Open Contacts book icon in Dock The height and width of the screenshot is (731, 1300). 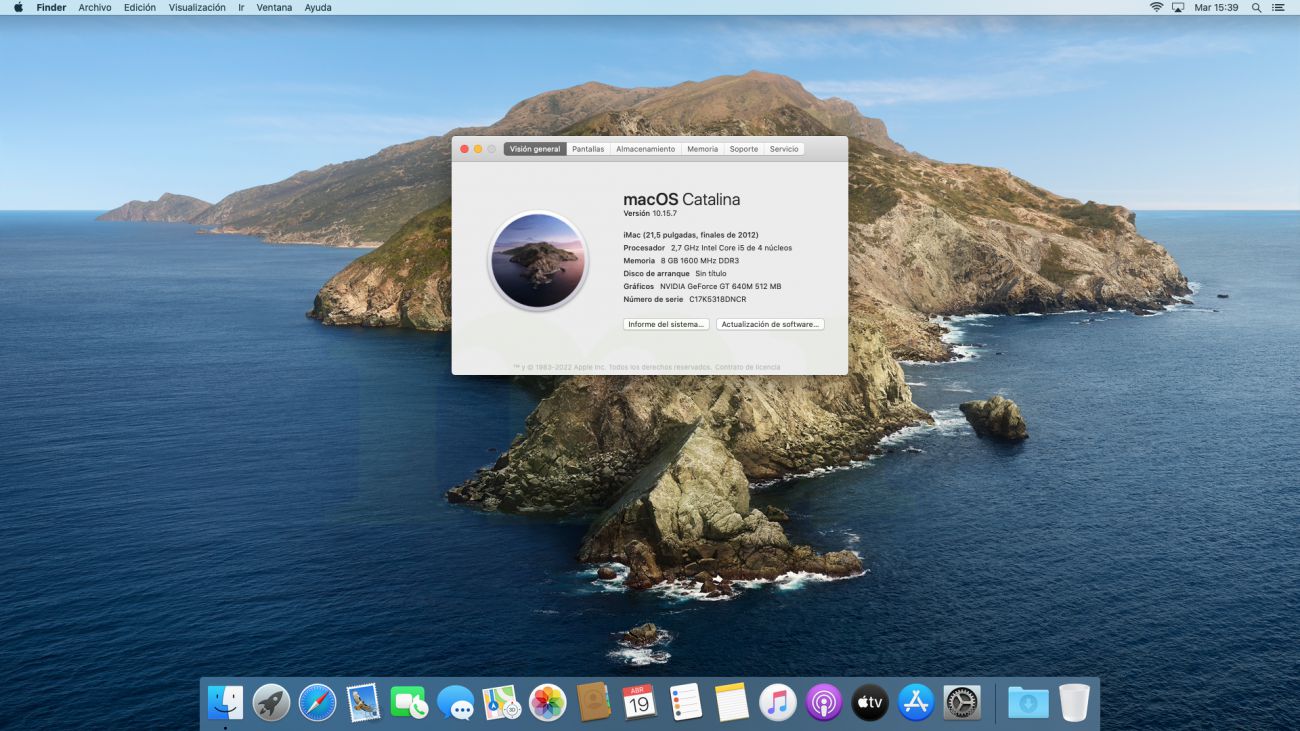(594, 703)
